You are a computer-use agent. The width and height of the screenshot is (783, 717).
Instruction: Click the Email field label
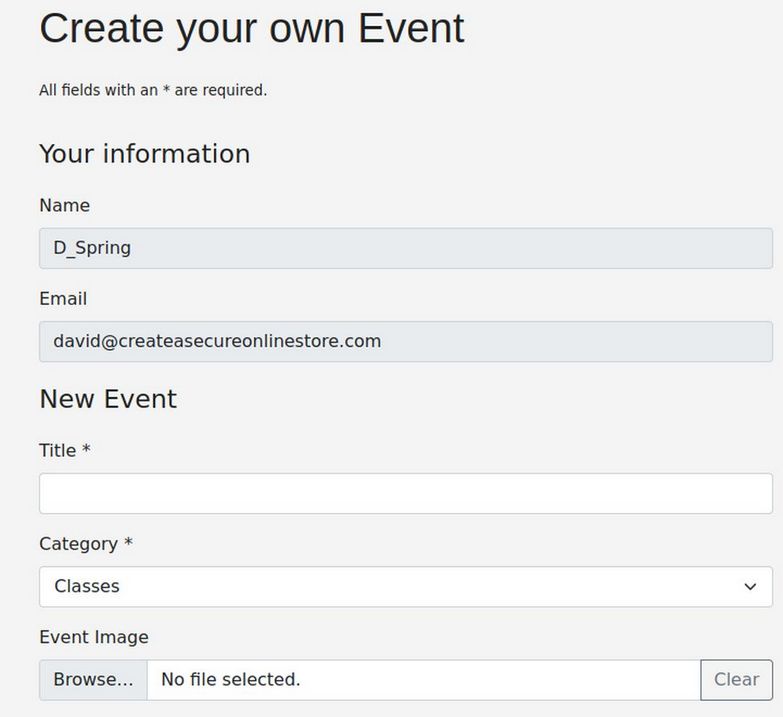point(63,298)
